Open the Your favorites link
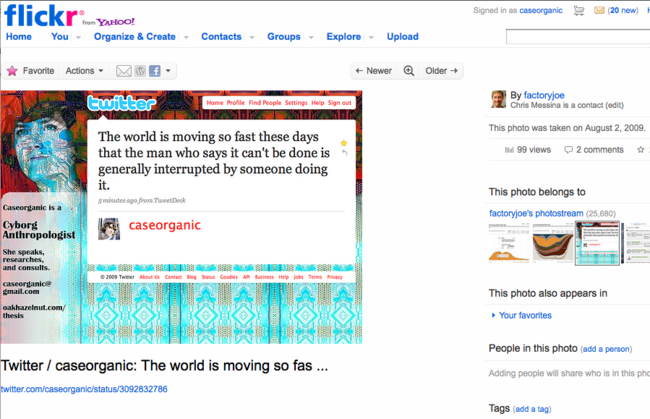 click(525, 315)
